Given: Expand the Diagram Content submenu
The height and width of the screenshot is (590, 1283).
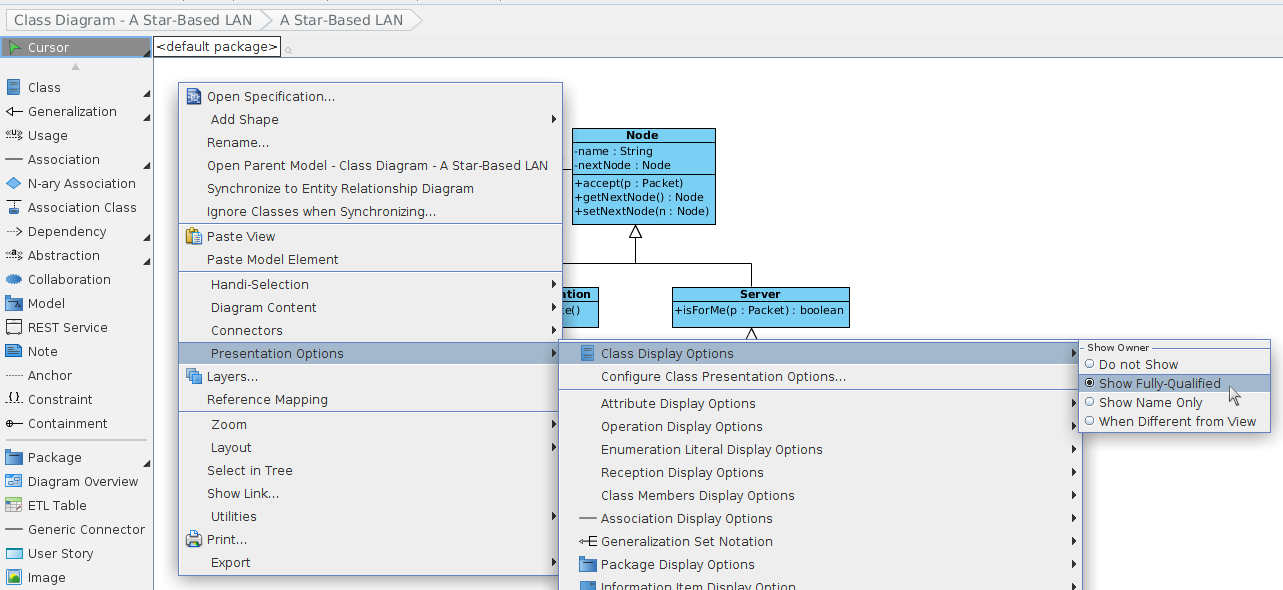Looking at the screenshot, I should (370, 307).
